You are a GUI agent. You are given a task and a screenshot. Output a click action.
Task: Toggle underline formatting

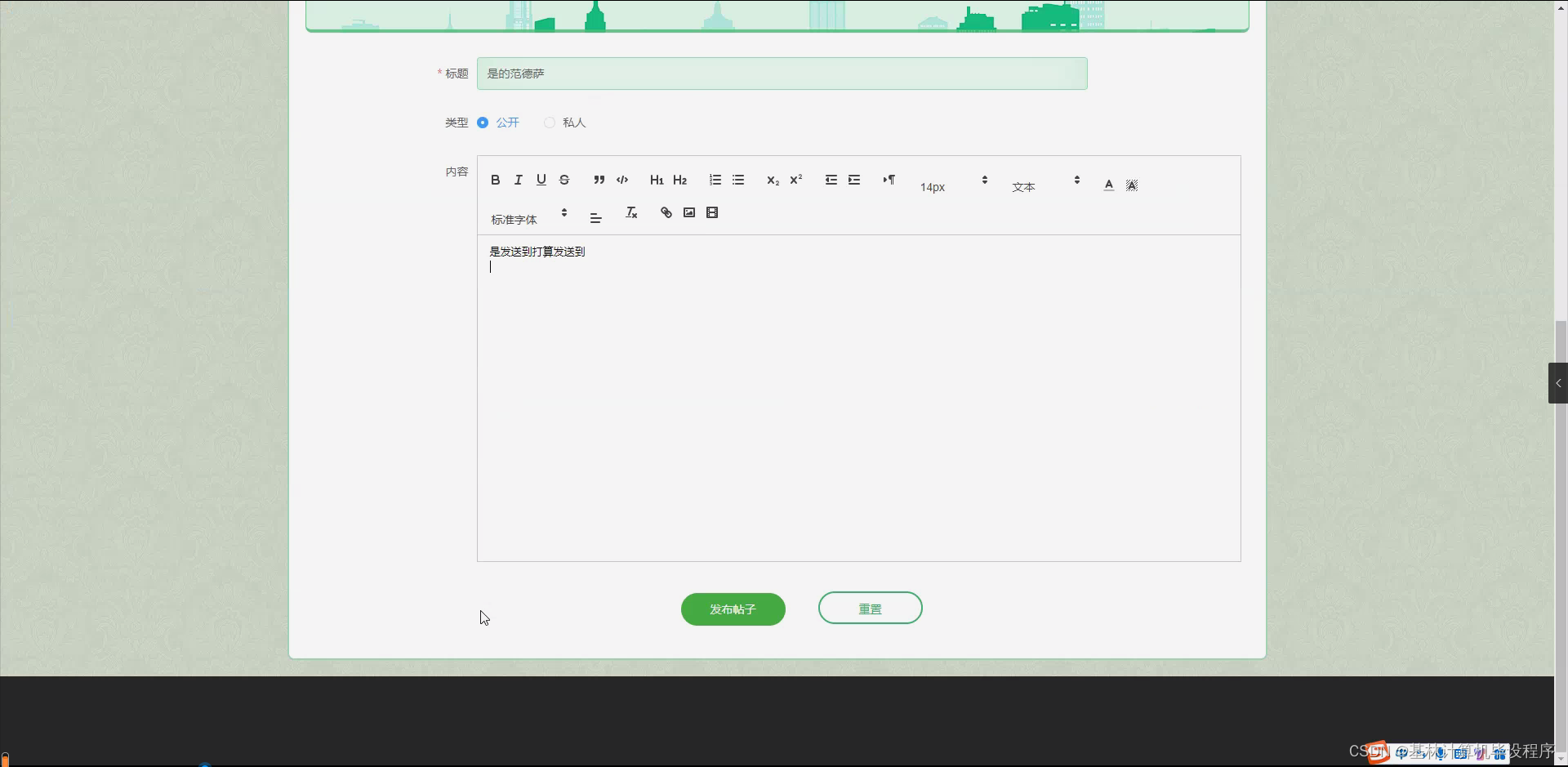coord(541,180)
